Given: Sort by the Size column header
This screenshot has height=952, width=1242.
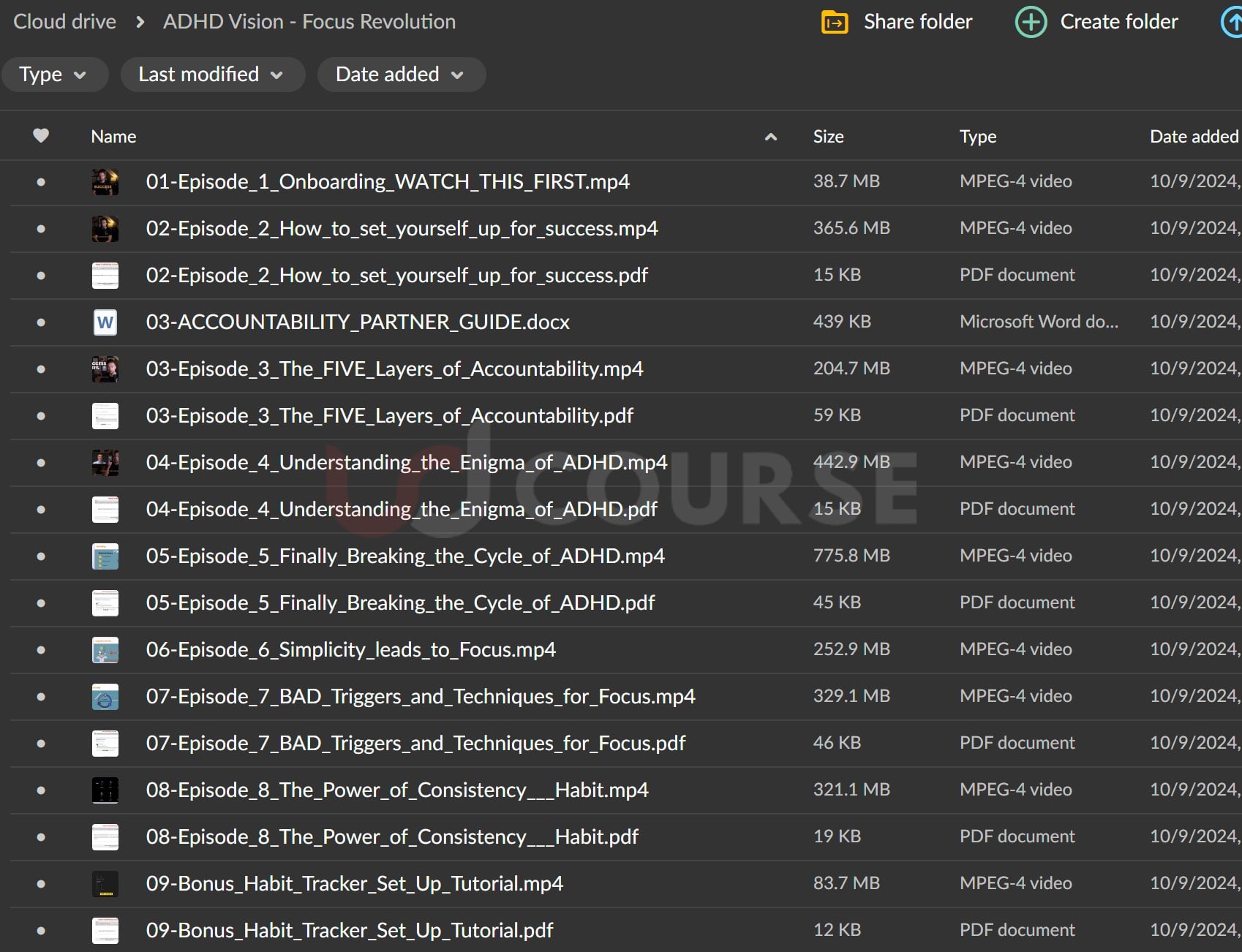Looking at the screenshot, I should click(x=828, y=137).
